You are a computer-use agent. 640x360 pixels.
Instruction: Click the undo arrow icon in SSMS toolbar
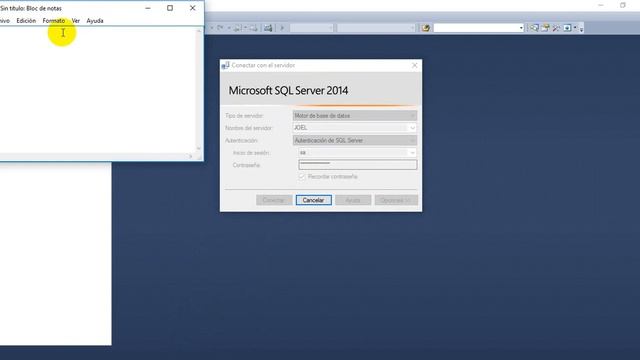click(220, 28)
